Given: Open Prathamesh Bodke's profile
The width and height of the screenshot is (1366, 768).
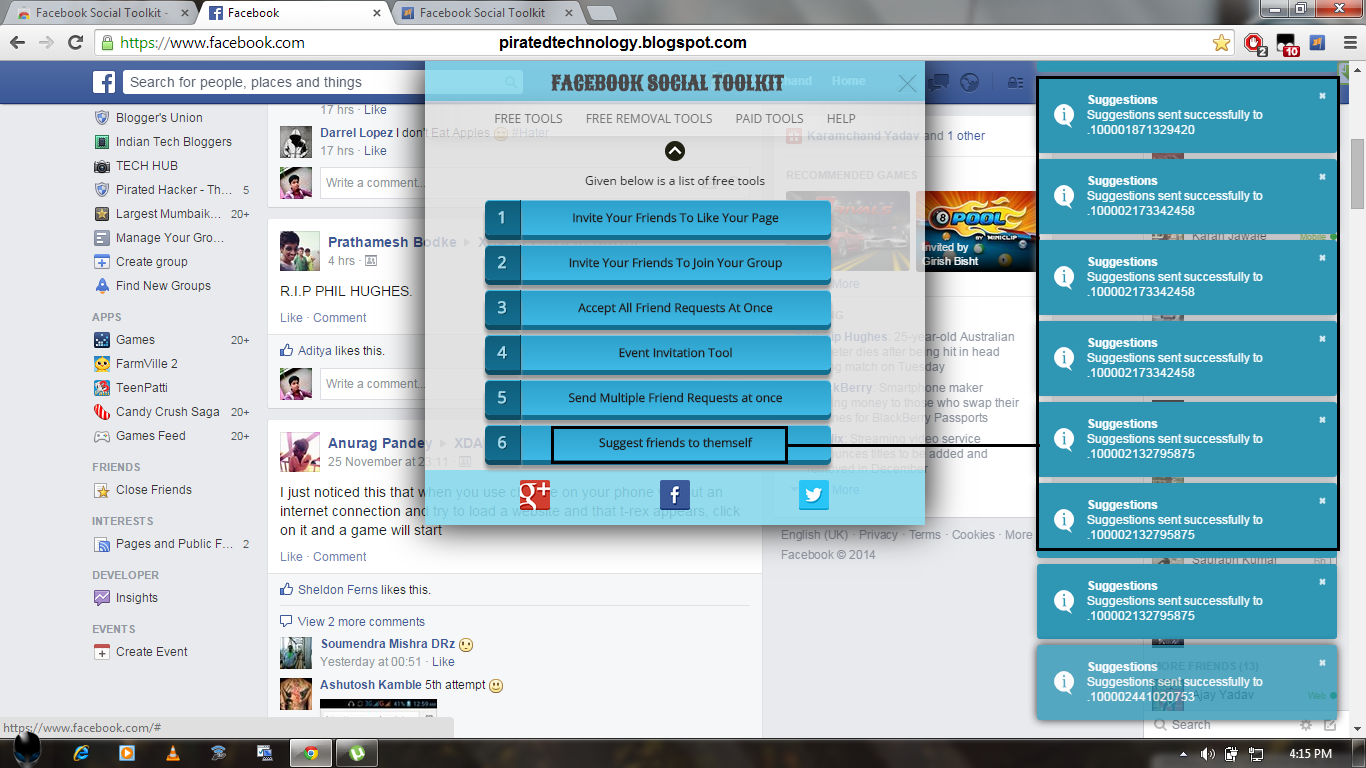Looking at the screenshot, I should coord(392,242).
